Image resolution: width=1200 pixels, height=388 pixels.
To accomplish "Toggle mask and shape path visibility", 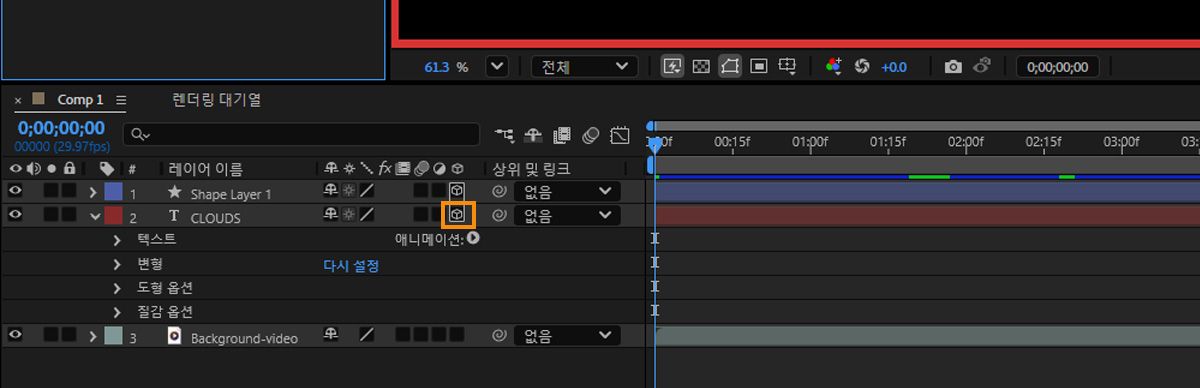I will 729,67.
